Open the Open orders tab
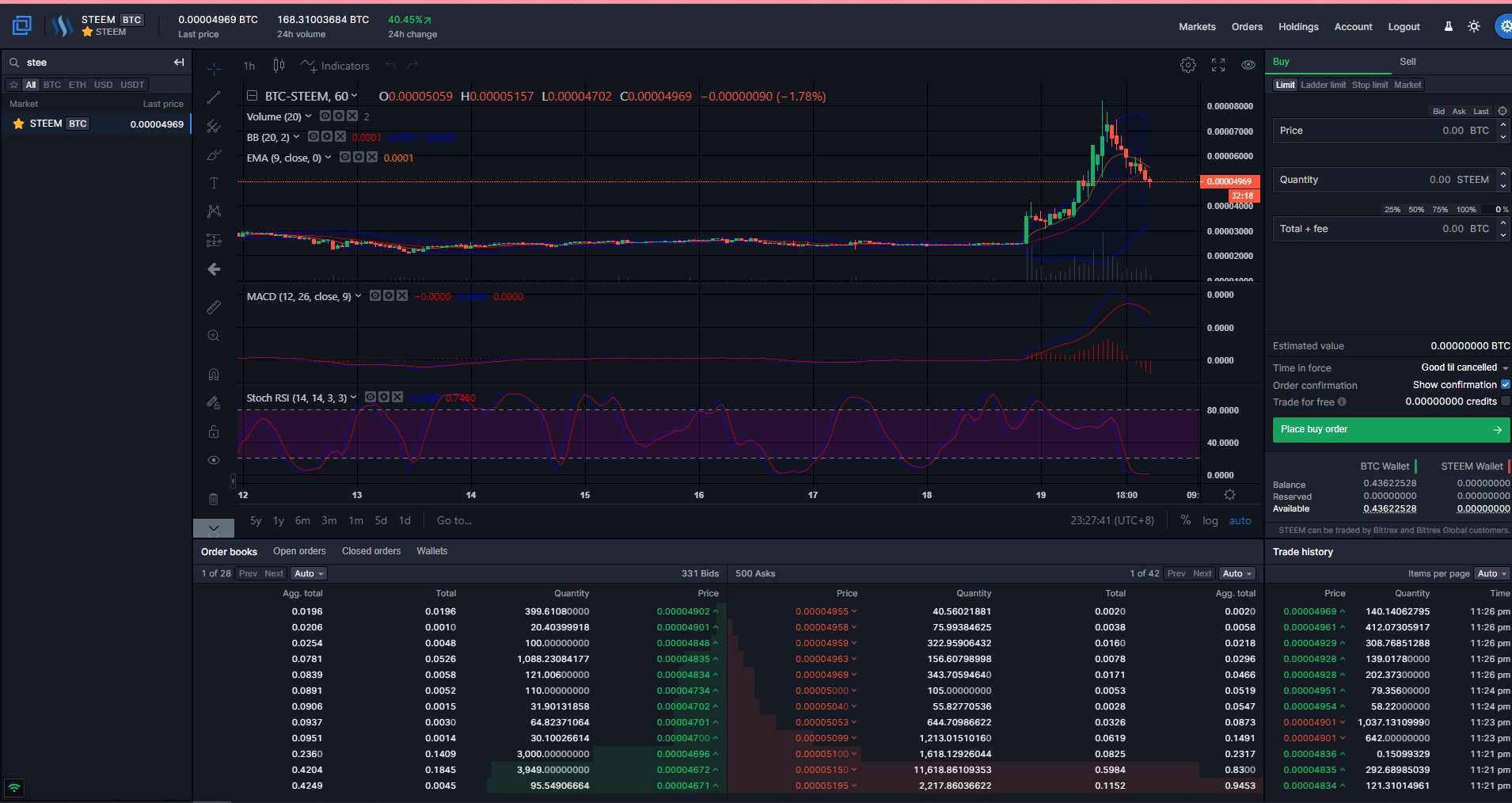The height and width of the screenshot is (803, 1512). pos(299,551)
